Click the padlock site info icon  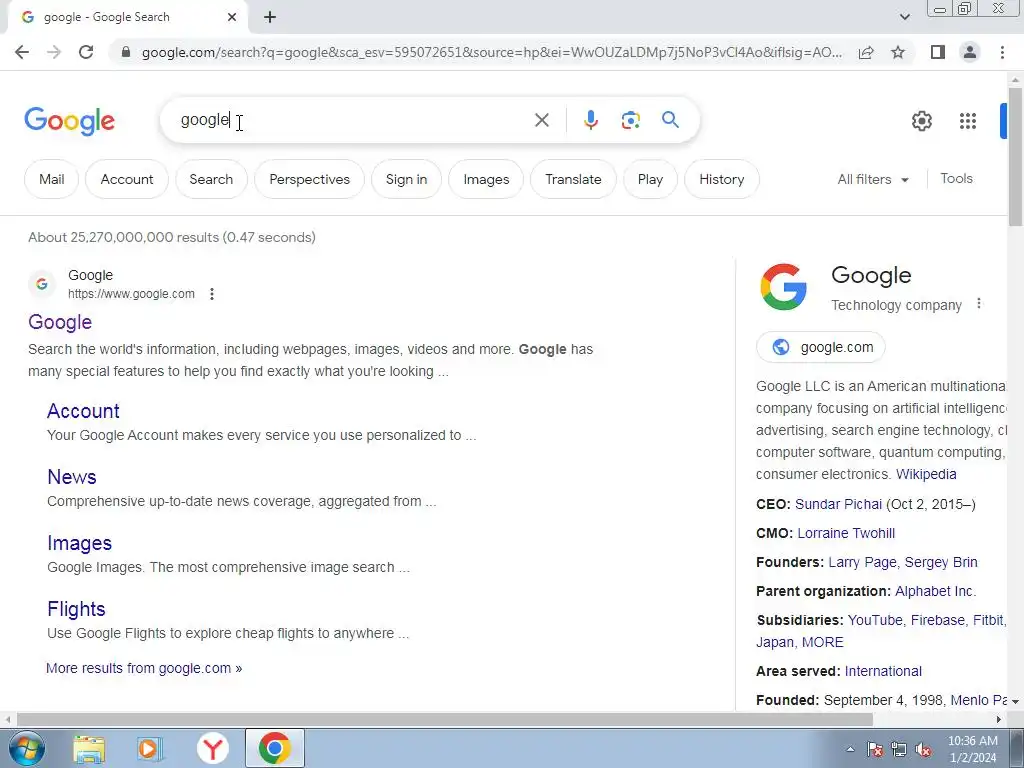(126, 52)
